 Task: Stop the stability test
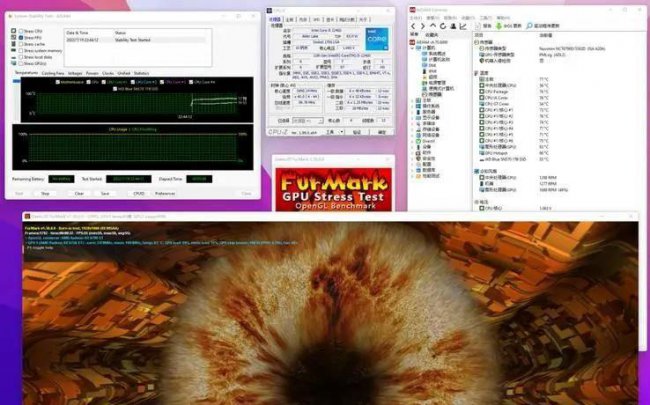point(45,194)
